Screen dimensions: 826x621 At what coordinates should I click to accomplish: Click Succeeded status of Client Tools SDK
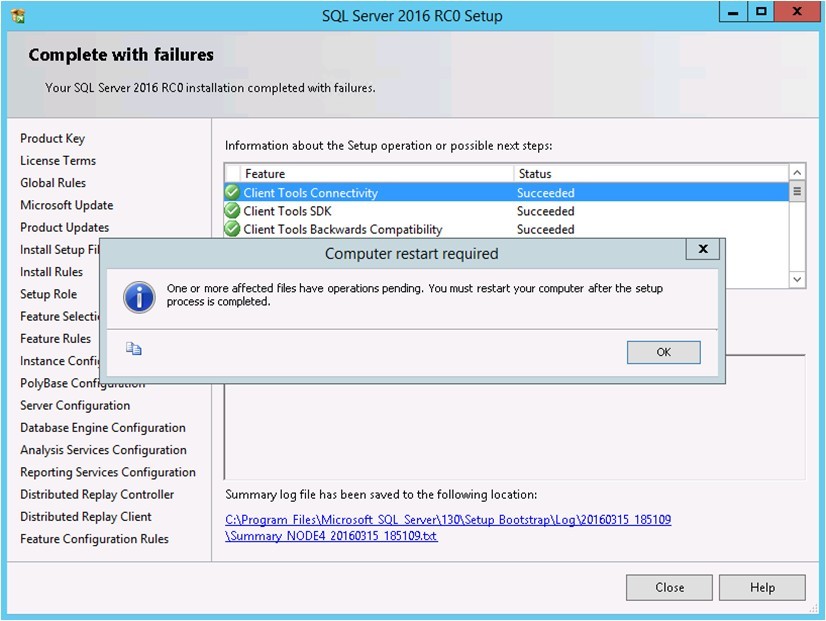tap(545, 211)
